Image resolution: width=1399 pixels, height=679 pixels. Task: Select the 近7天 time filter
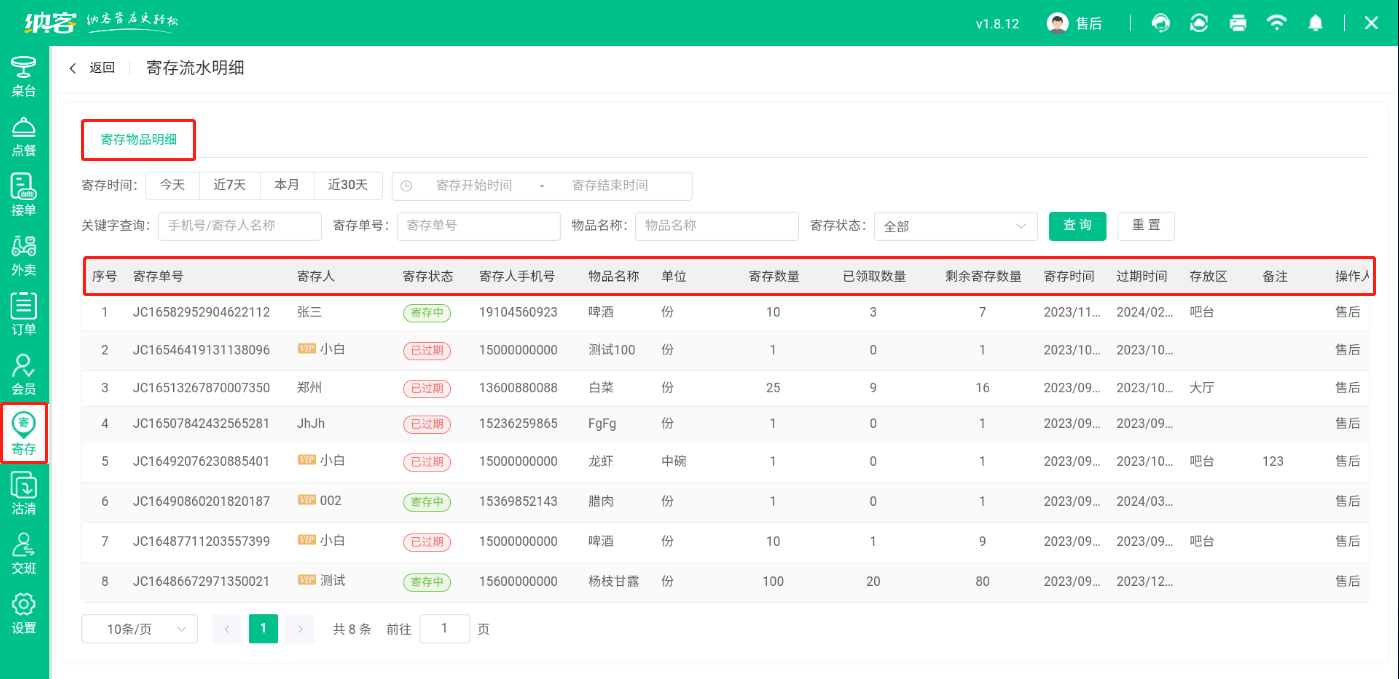point(229,185)
